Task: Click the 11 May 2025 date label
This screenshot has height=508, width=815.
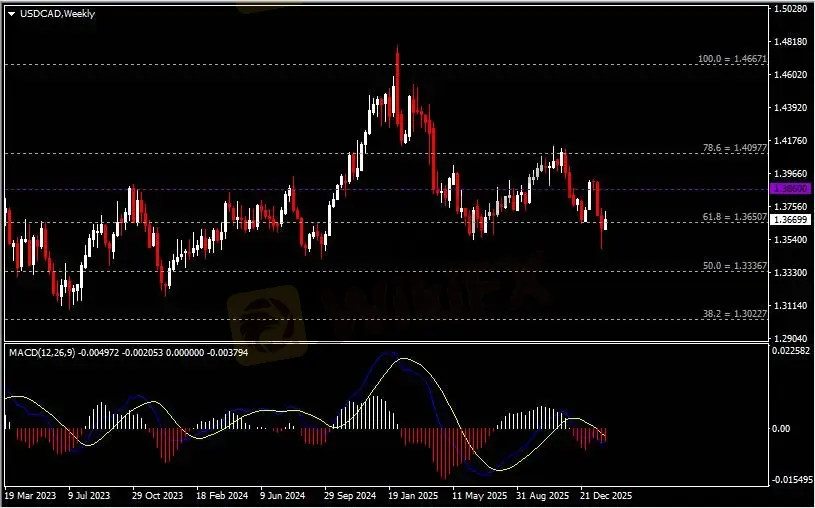Action: [x=479, y=496]
